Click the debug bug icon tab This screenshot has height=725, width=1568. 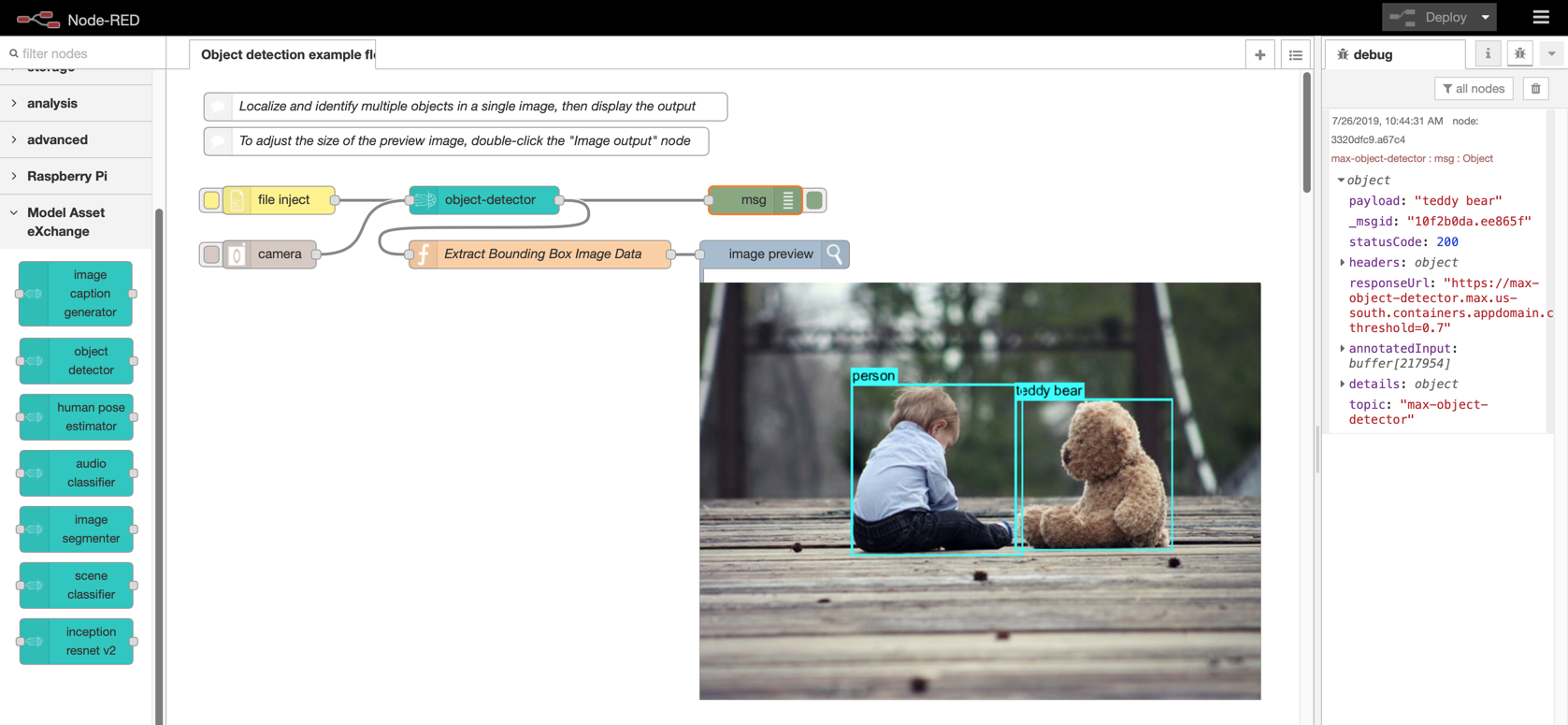(1519, 54)
